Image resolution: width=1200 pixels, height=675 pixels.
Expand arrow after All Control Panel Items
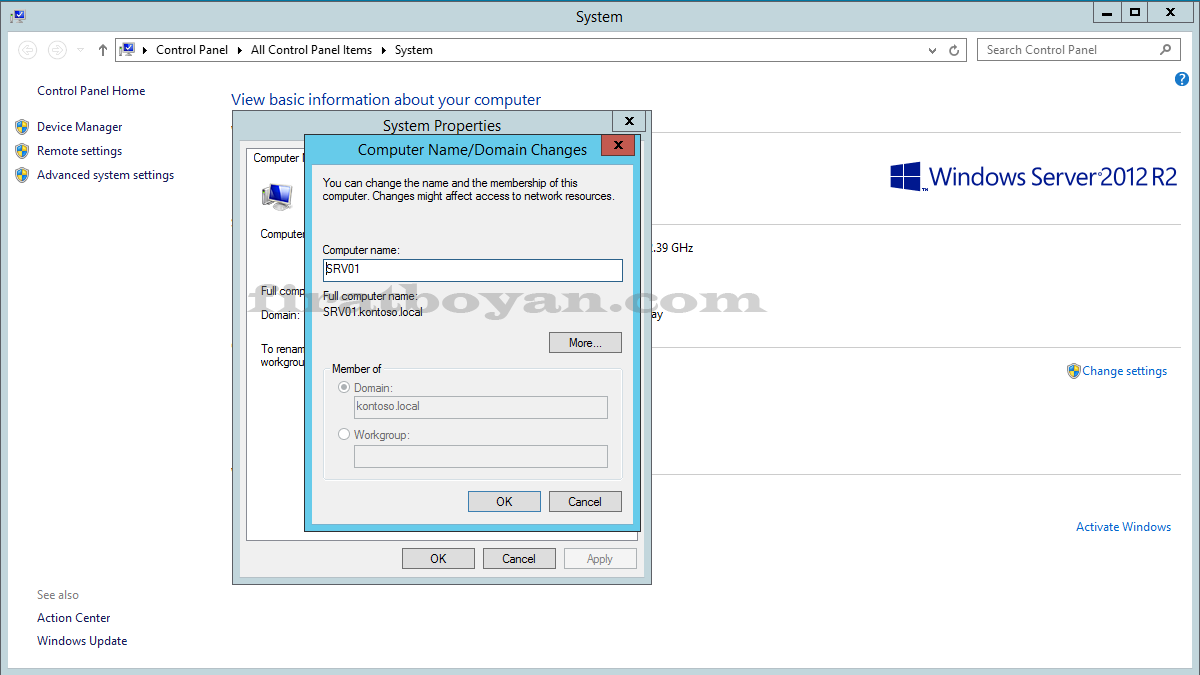[384, 50]
